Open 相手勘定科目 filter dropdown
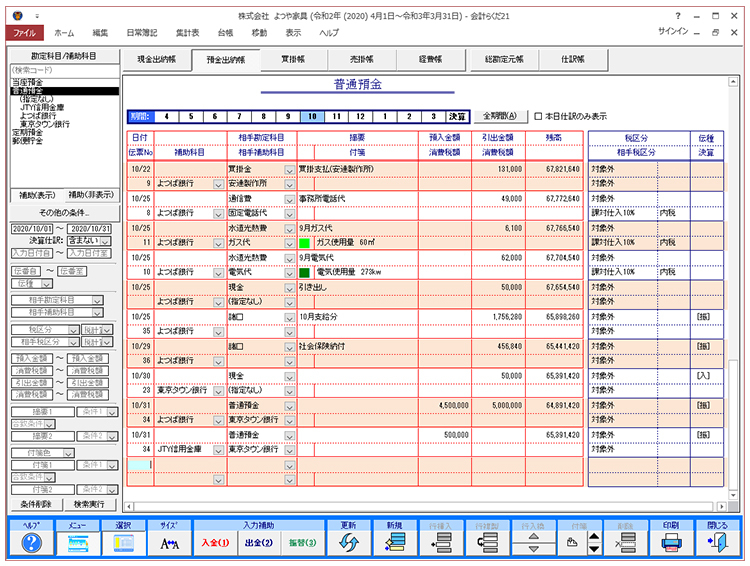 pos(98,300)
